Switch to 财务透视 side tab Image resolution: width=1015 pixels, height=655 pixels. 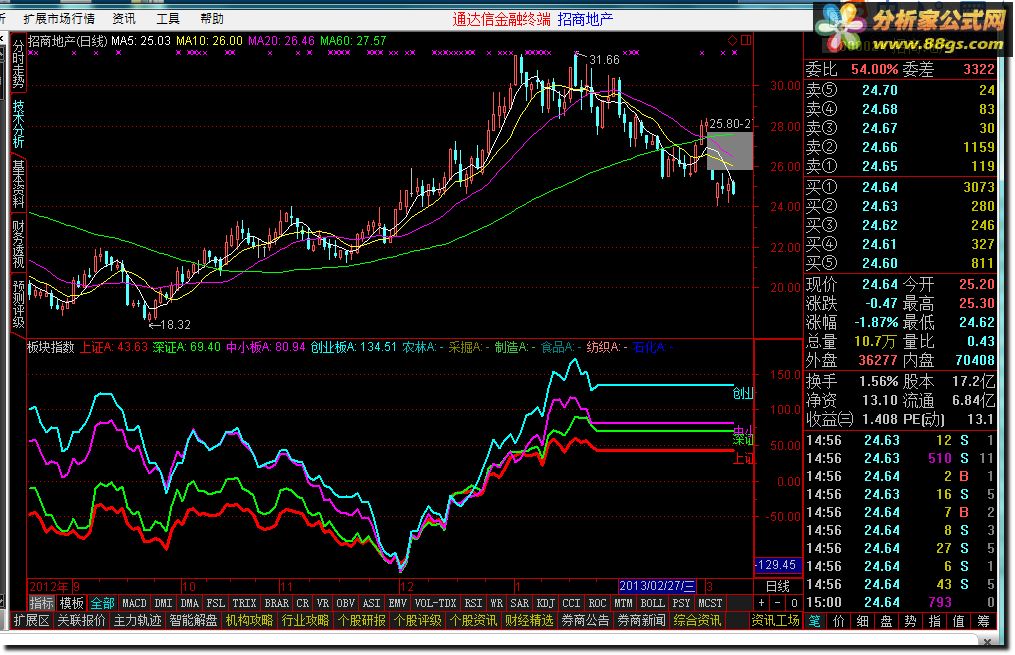click(x=17, y=243)
